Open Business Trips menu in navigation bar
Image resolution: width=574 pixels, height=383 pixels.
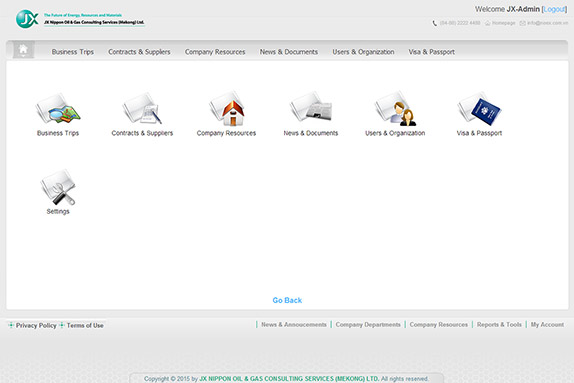[72, 52]
